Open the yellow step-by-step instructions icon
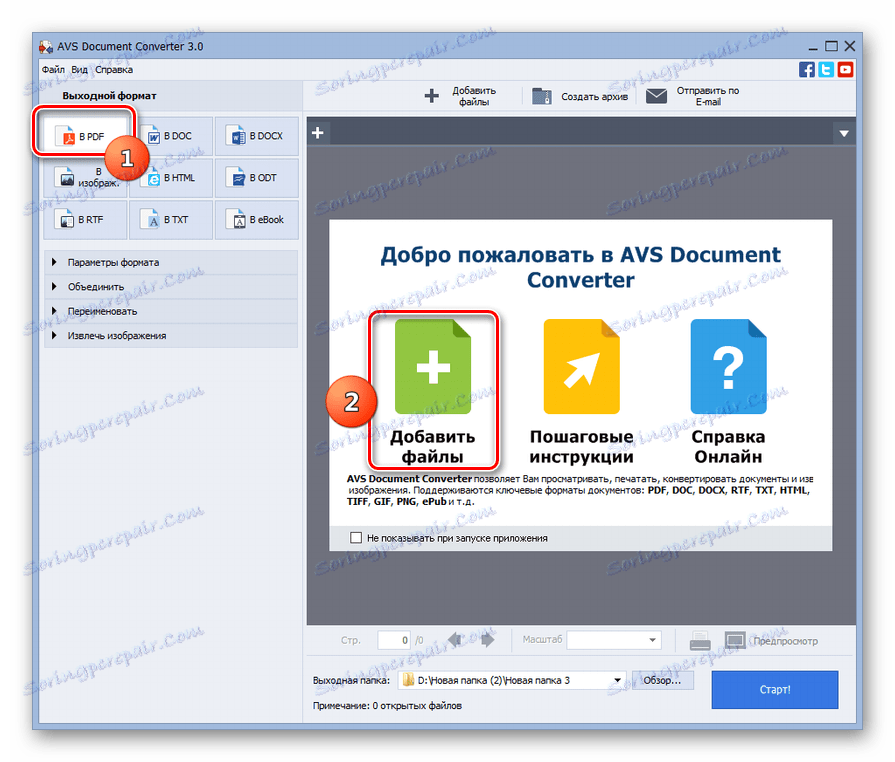The width and height of the screenshot is (895, 762). click(x=581, y=366)
